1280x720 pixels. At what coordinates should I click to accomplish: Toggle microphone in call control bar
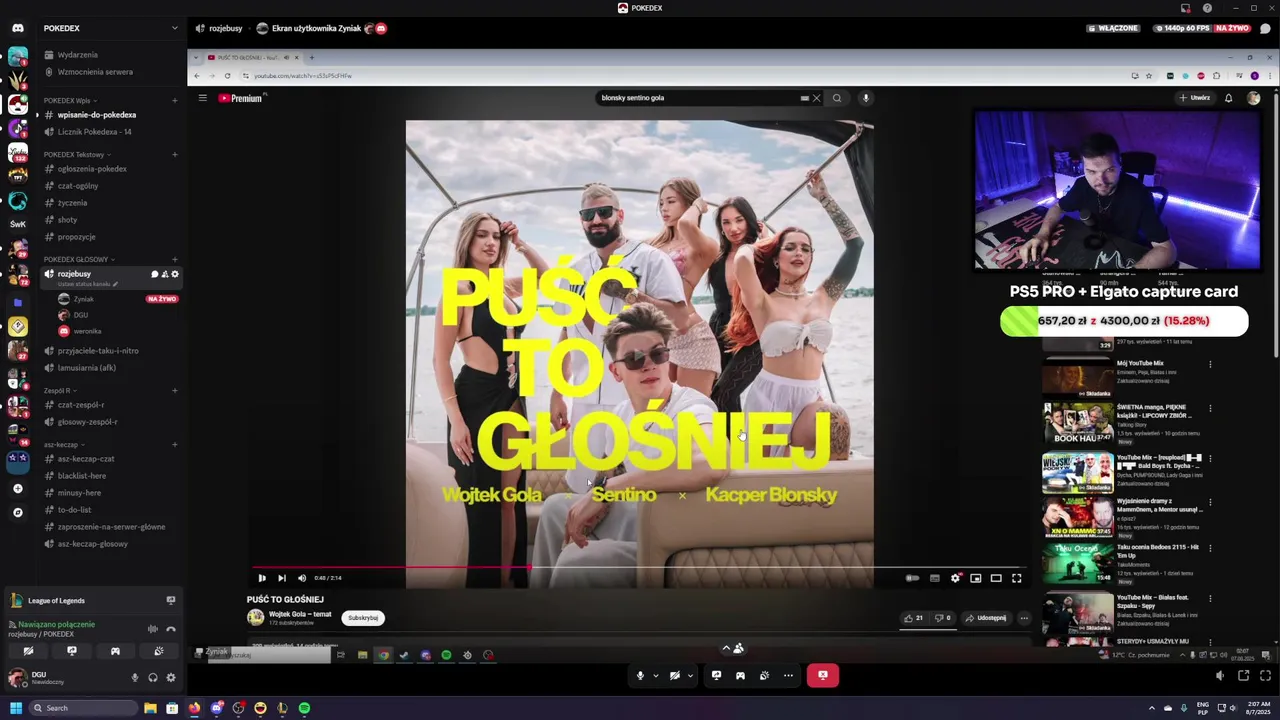click(x=640, y=675)
